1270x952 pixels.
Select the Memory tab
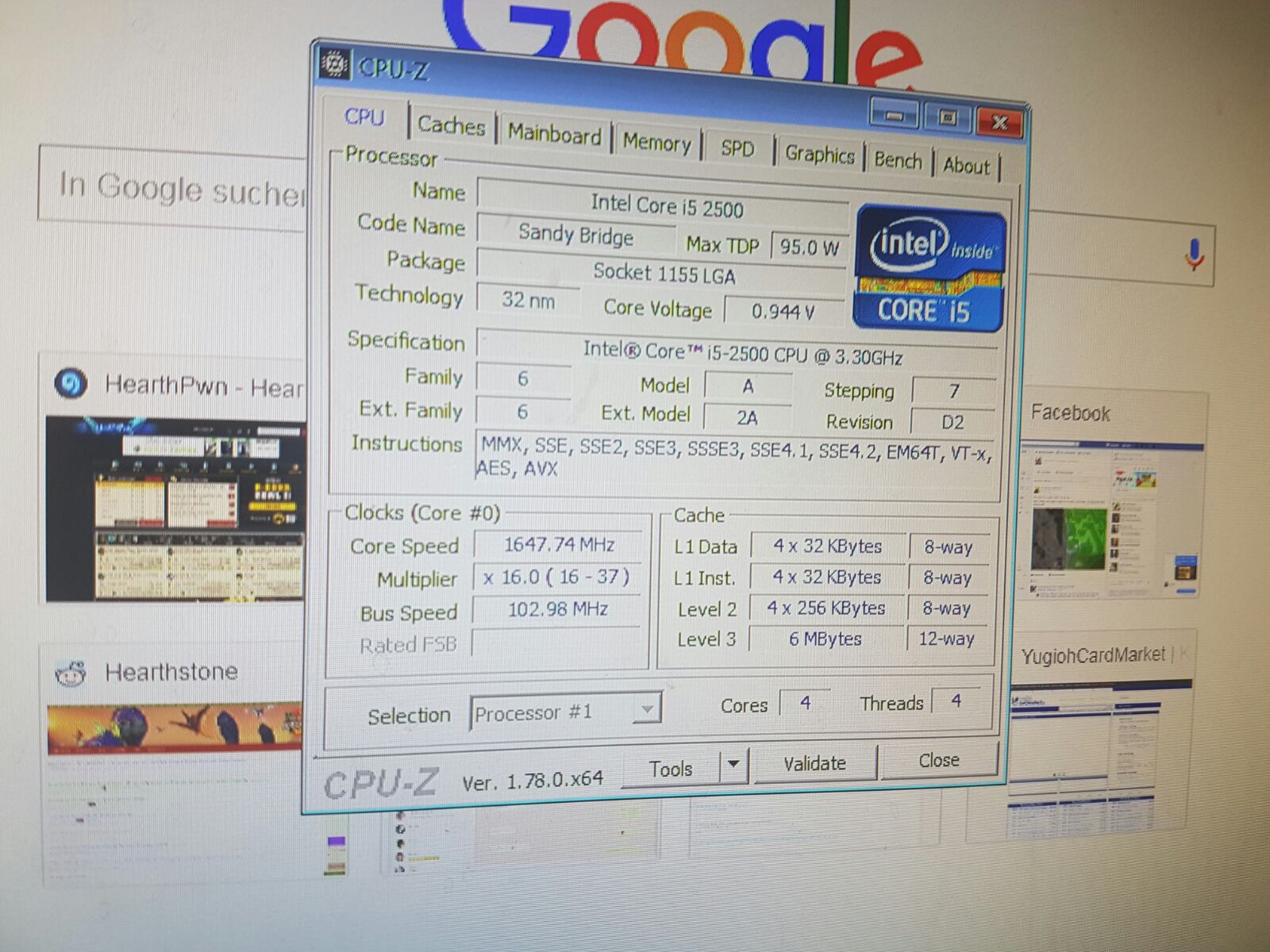click(x=656, y=143)
